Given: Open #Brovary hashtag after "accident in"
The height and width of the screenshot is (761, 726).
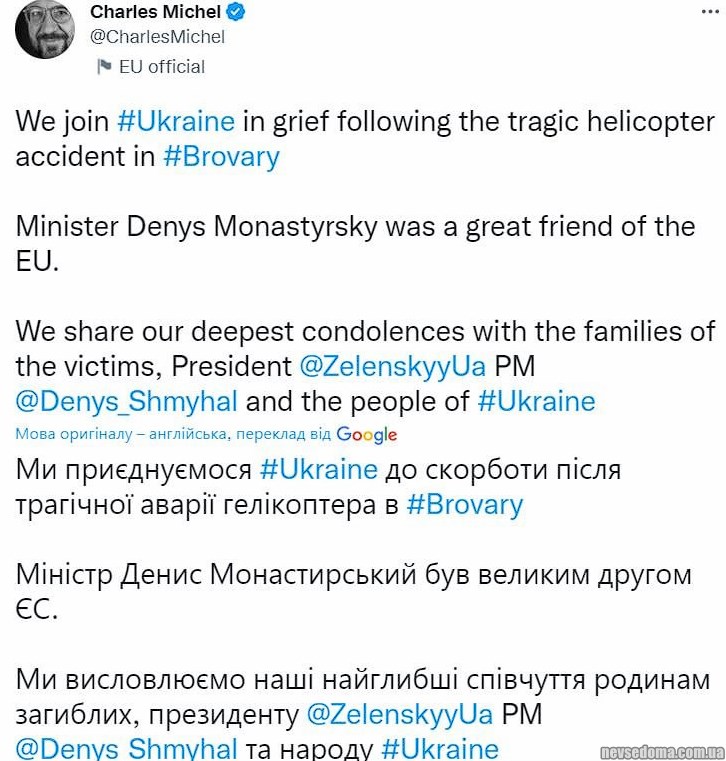Looking at the screenshot, I should coord(221,157).
